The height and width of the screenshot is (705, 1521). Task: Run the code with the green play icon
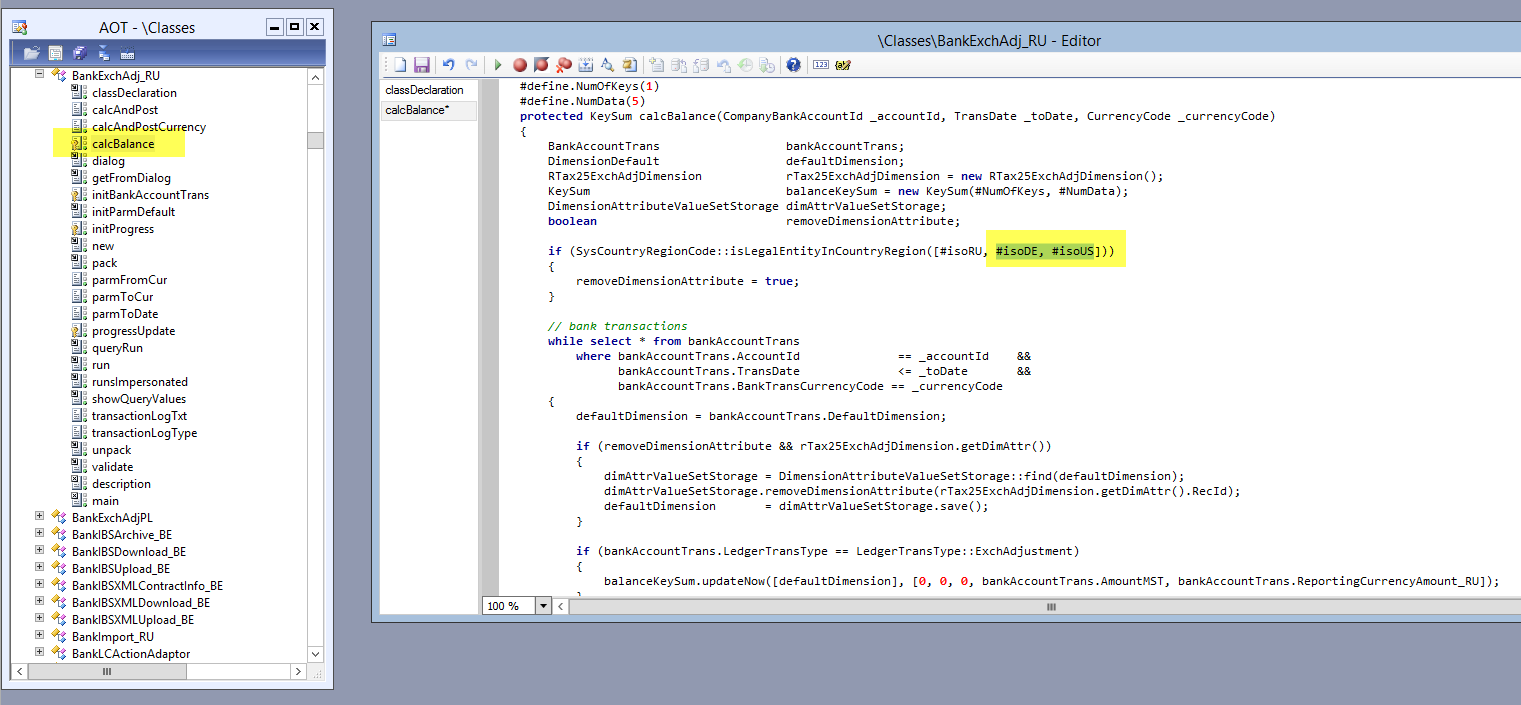tap(498, 65)
